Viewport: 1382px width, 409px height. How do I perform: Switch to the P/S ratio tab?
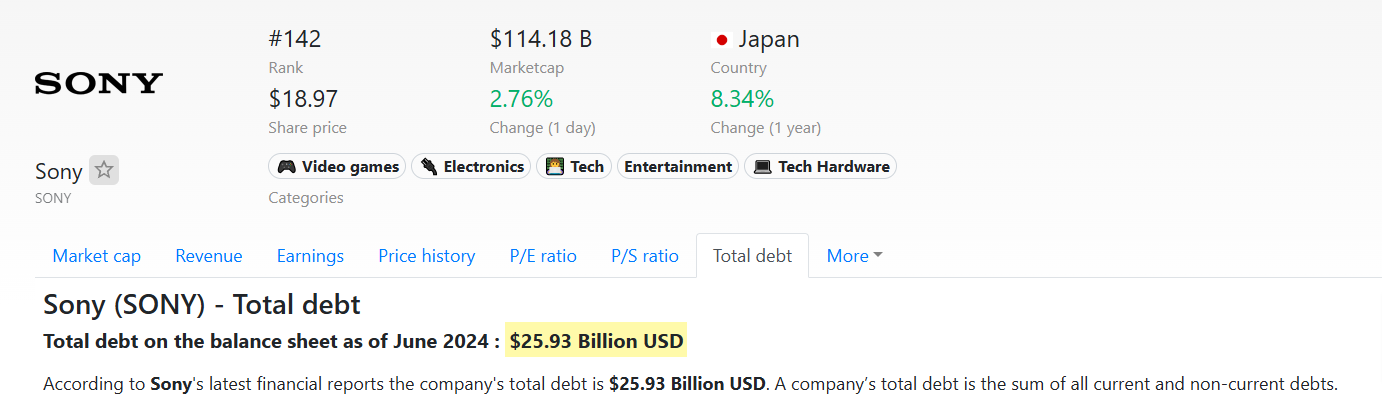tap(645, 256)
